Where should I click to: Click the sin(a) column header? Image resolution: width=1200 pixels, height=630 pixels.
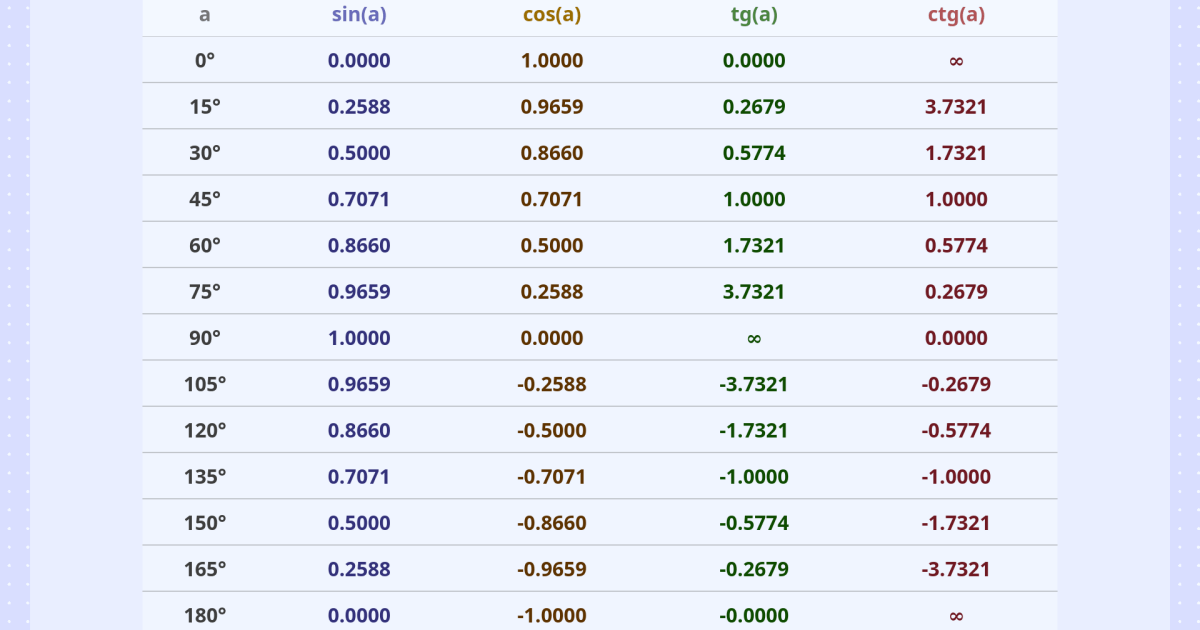tap(359, 14)
